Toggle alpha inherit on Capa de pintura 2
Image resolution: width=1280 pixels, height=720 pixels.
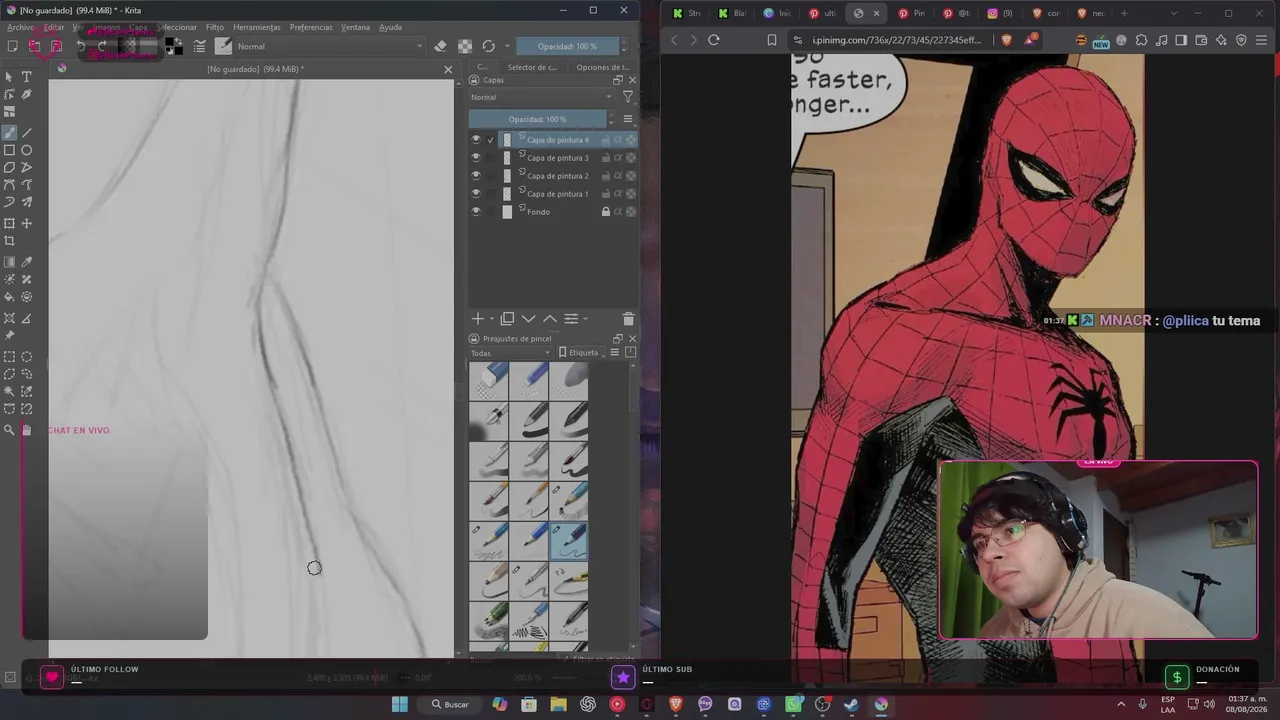point(618,176)
